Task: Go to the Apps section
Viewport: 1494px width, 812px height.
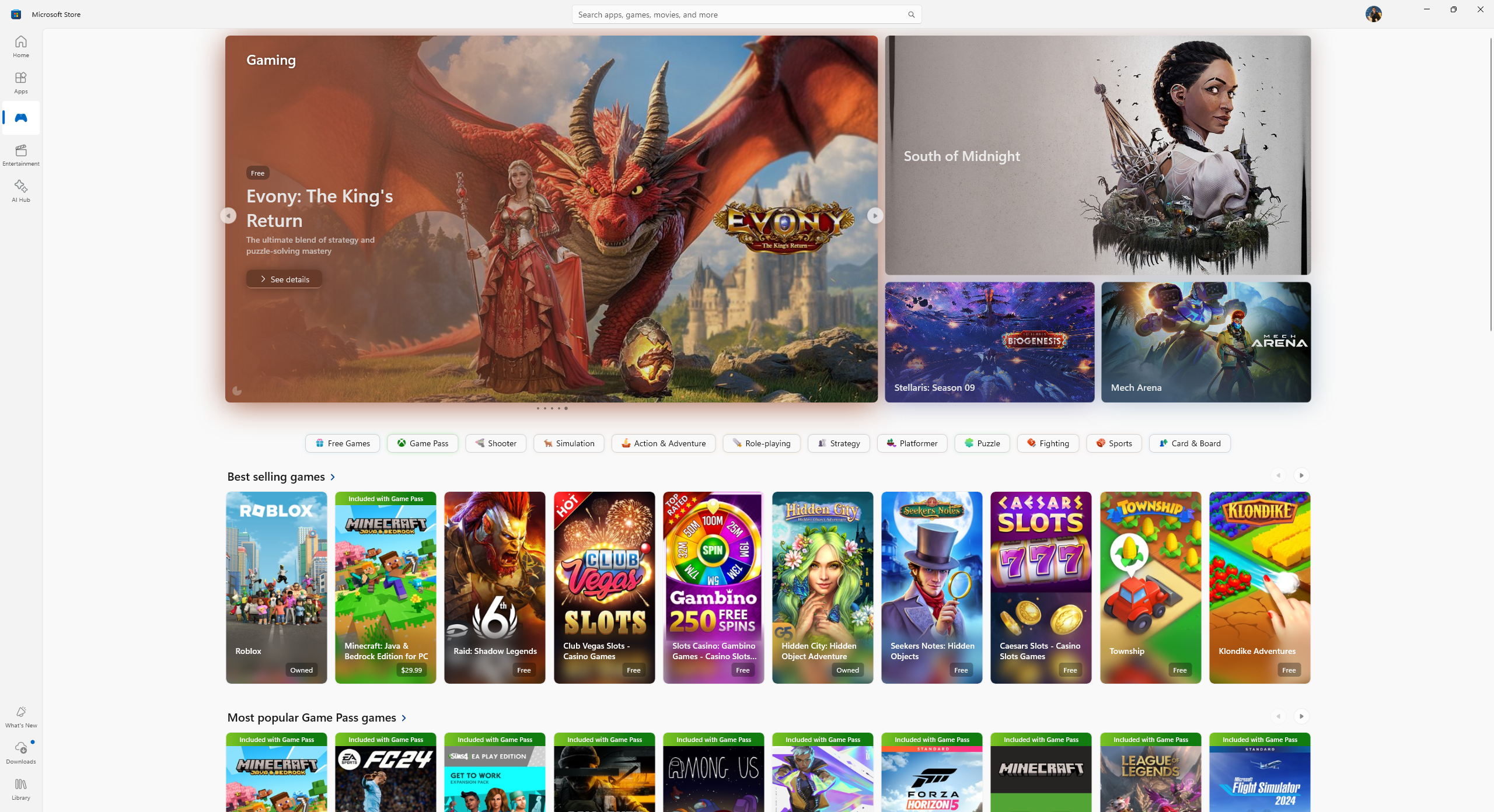Action: point(21,82)
